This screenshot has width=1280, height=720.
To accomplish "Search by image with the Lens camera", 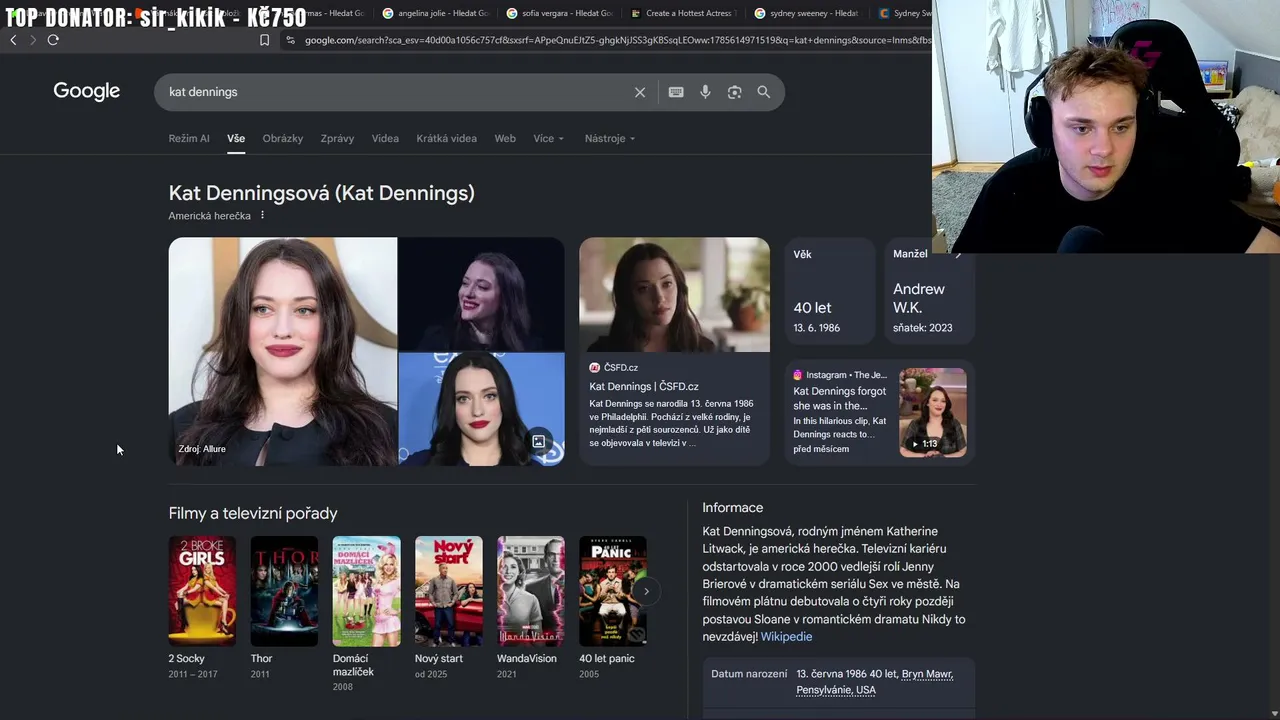I will [734, 92].
